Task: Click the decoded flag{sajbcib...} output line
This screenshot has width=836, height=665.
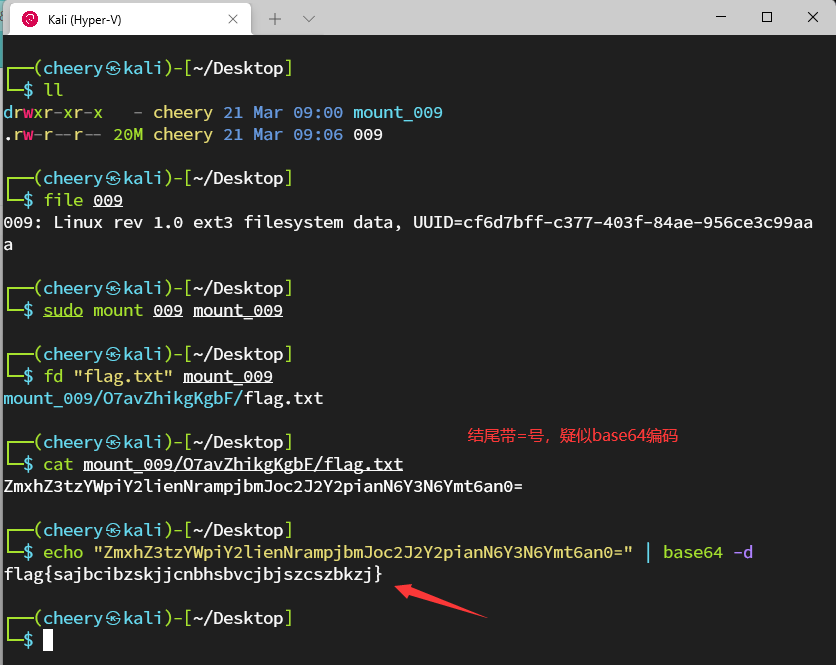Action: coord(193,574)
